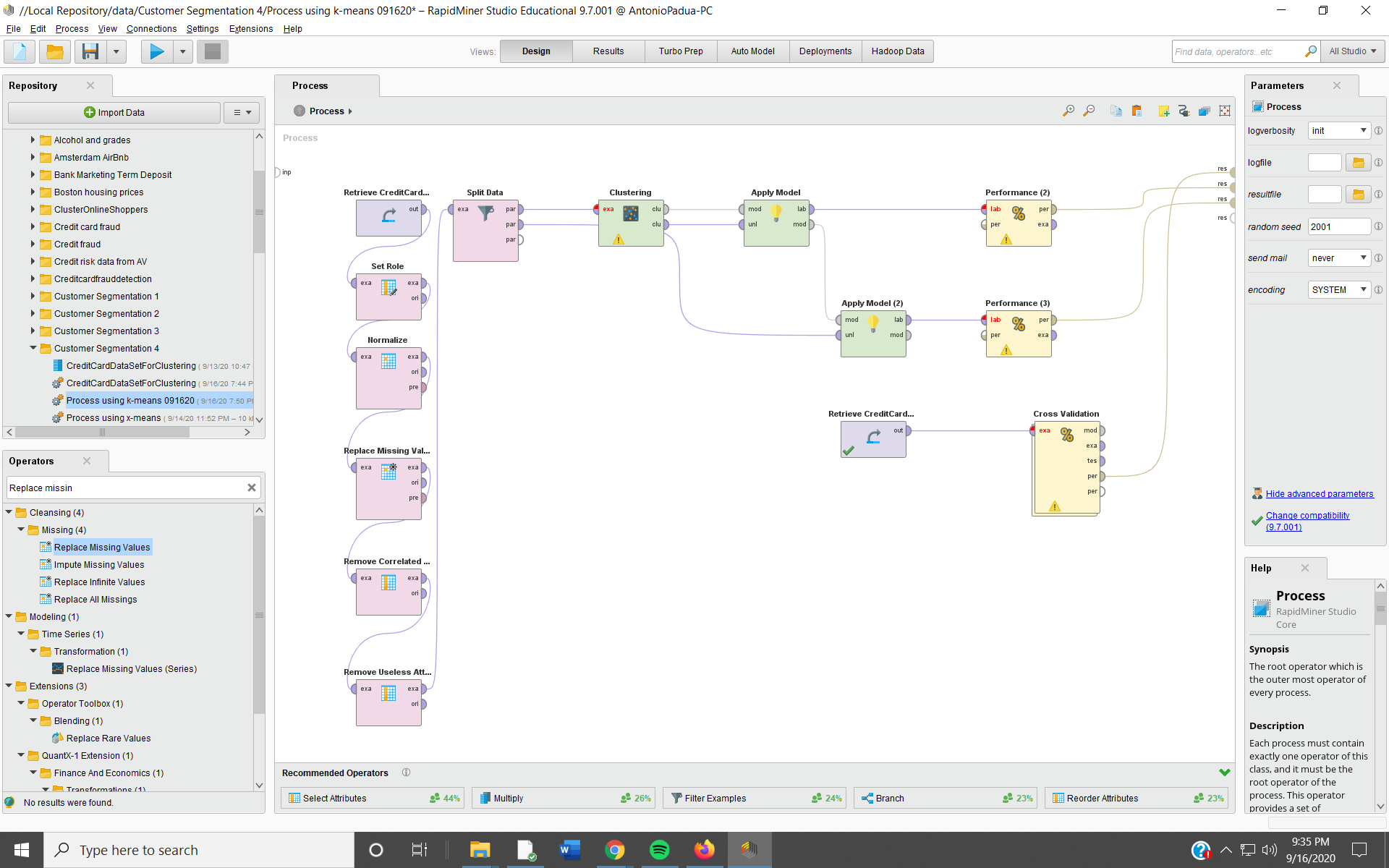Select the random seed input field

1338,226
